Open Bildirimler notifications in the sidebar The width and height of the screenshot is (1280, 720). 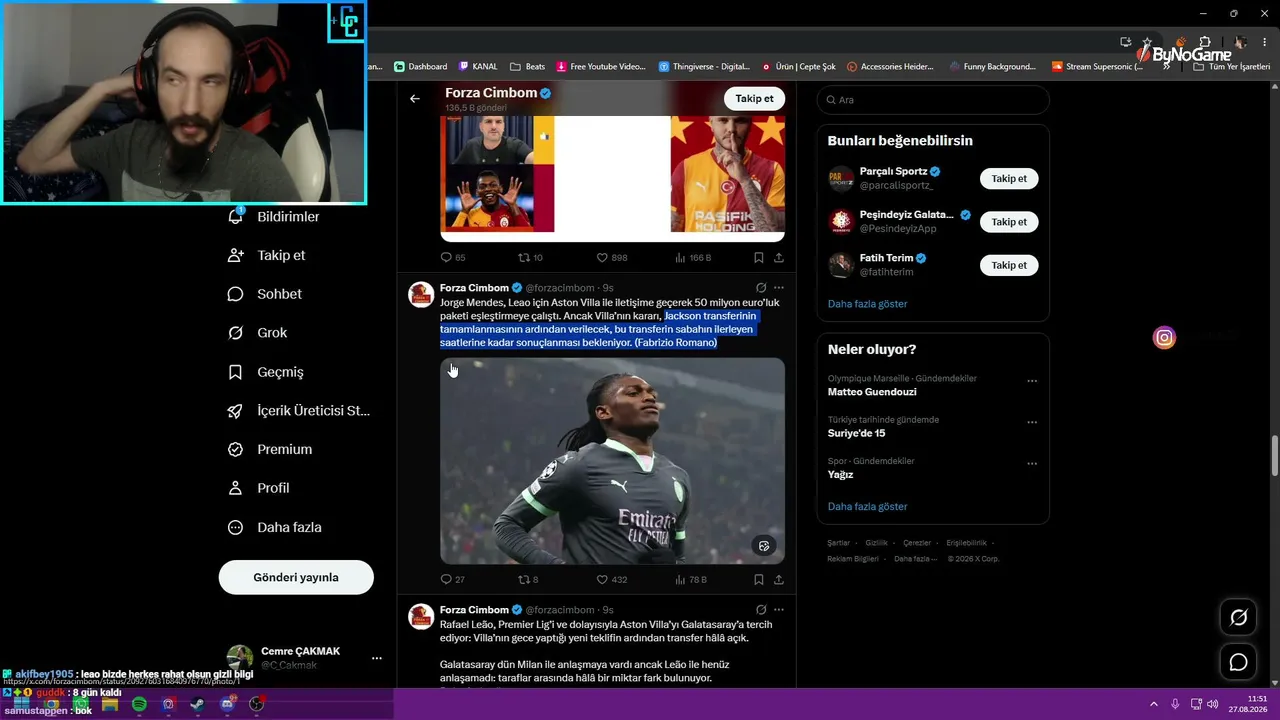pos(274,217)
